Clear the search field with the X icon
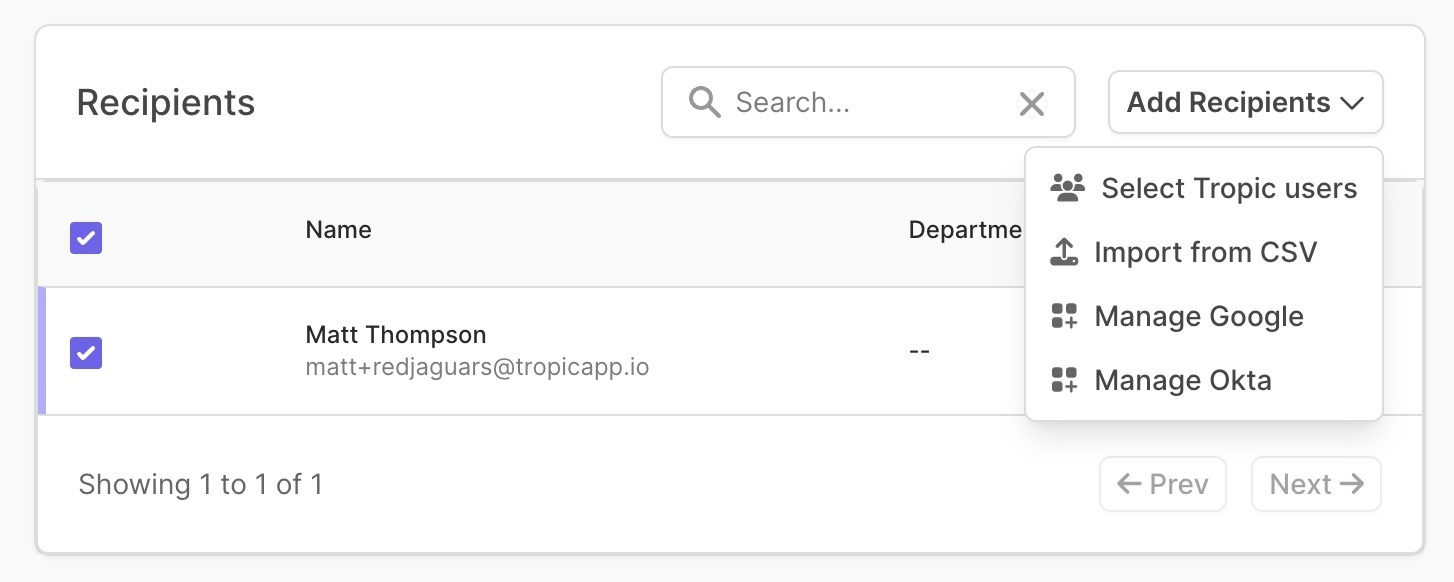Viewport: 1454px width, 582px height. pos(1031,103)
